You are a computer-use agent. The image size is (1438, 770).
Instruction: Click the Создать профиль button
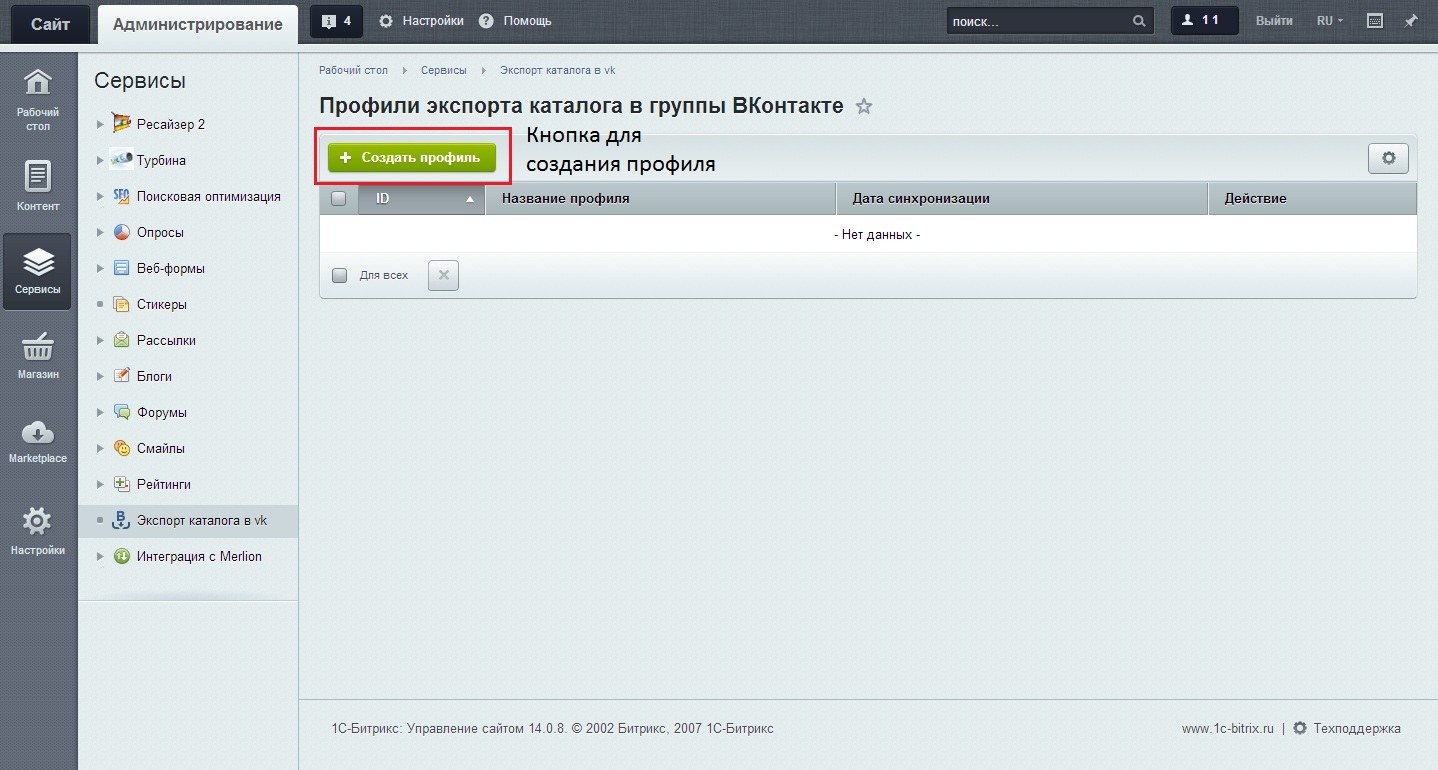[x=411, y=157]
